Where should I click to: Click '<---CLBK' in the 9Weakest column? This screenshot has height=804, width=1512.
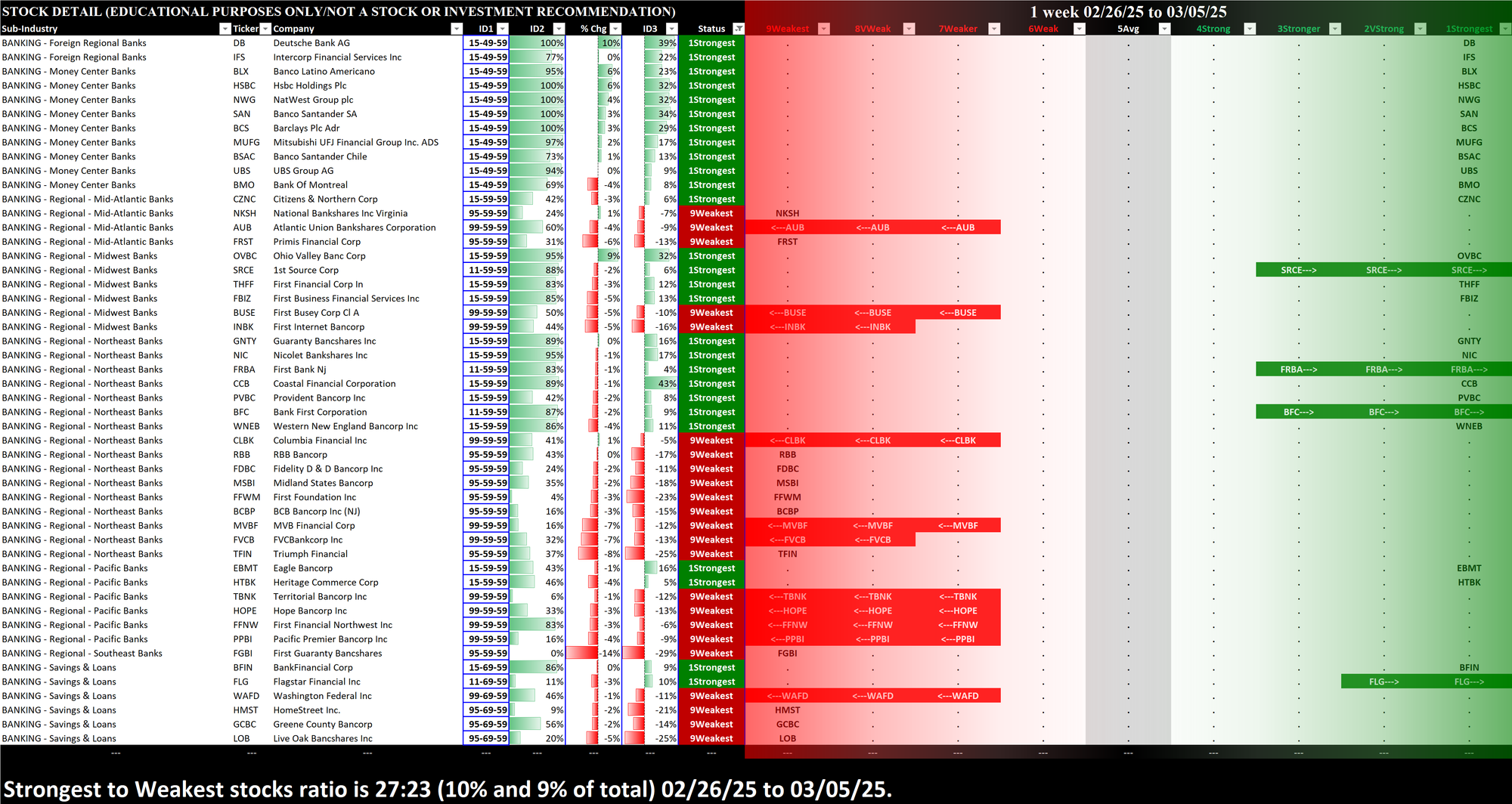point(787,441)
